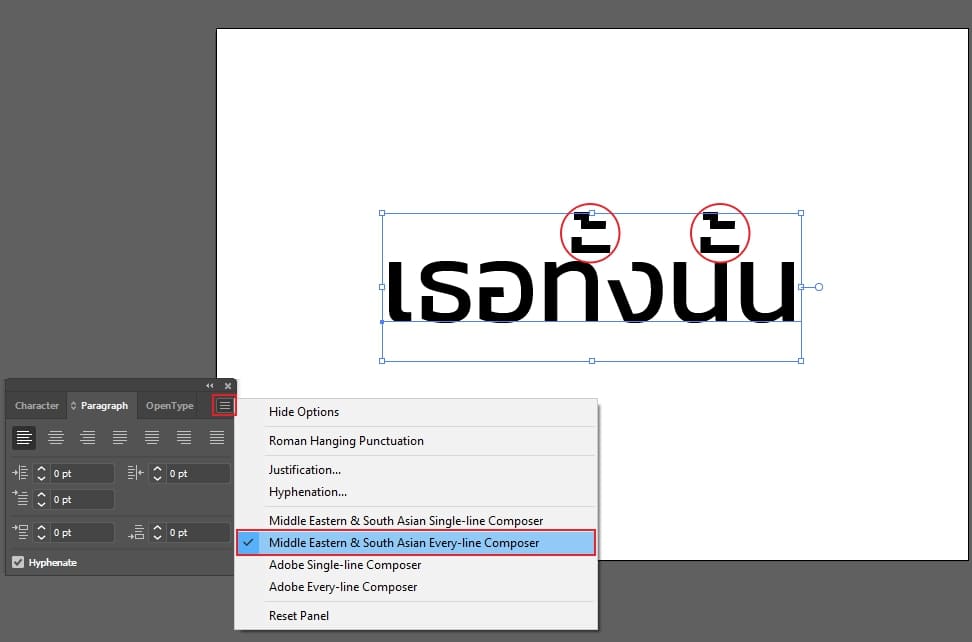Uncheck the Hyphenate checkbox
The width and height of the screenshot is (972, 642).
pyautogui.click(x=18, y=562)
